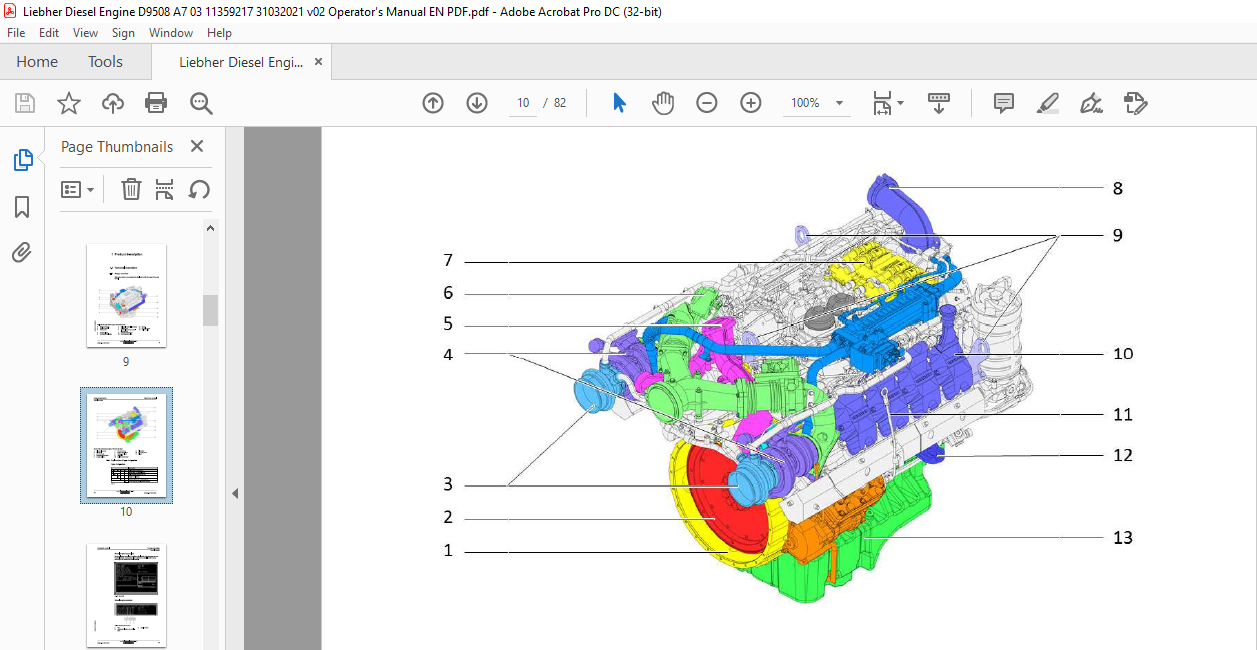Screen dimensions: 1257x650
Task: Select the Liebher Diesel Engi... document tab
Action: click(241, 62)
